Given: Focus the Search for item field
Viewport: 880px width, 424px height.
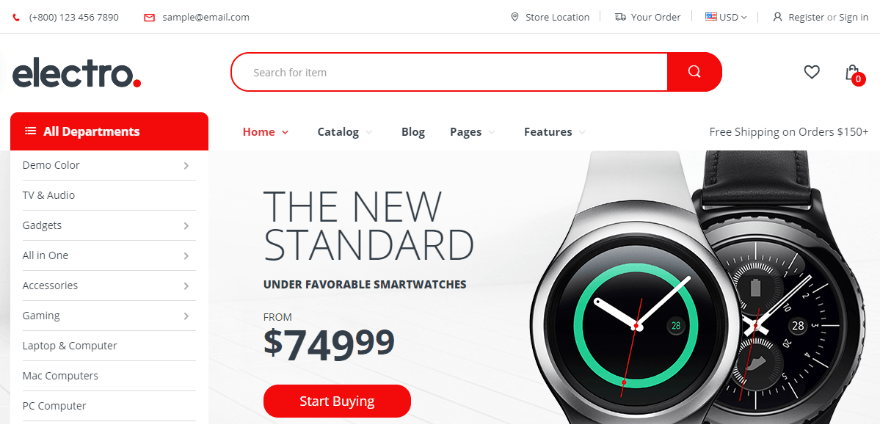Looking at the screenshot, I should tap(449, 72).
